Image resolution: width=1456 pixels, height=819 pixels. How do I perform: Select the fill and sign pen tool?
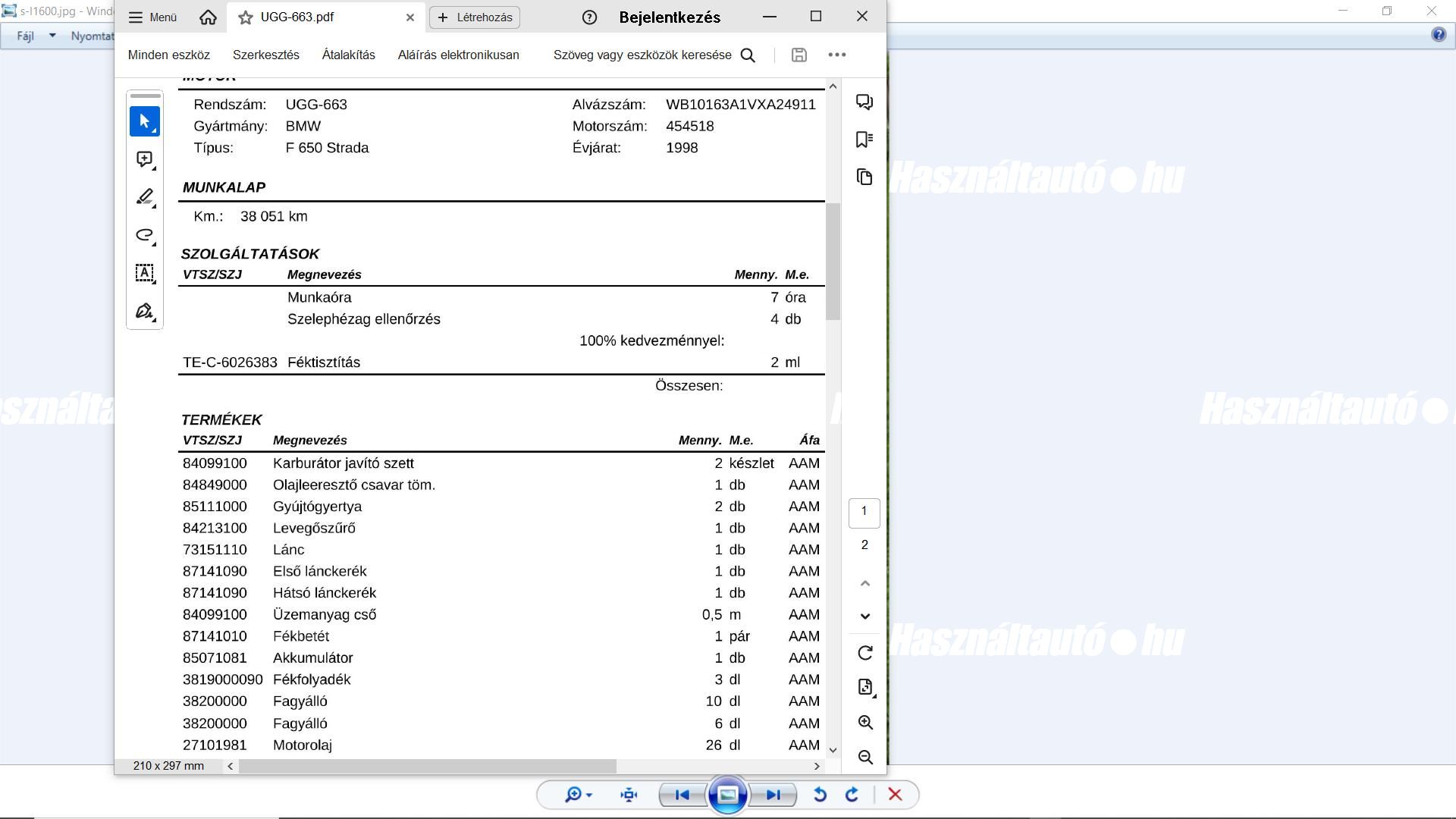tap(145, 311)
